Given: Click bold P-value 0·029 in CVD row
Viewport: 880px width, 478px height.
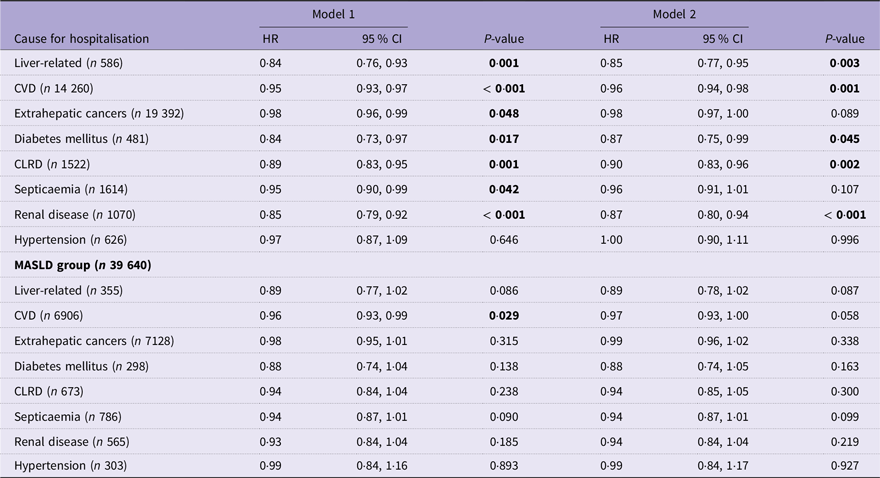Looking at the screenshot, I should 504,315.
